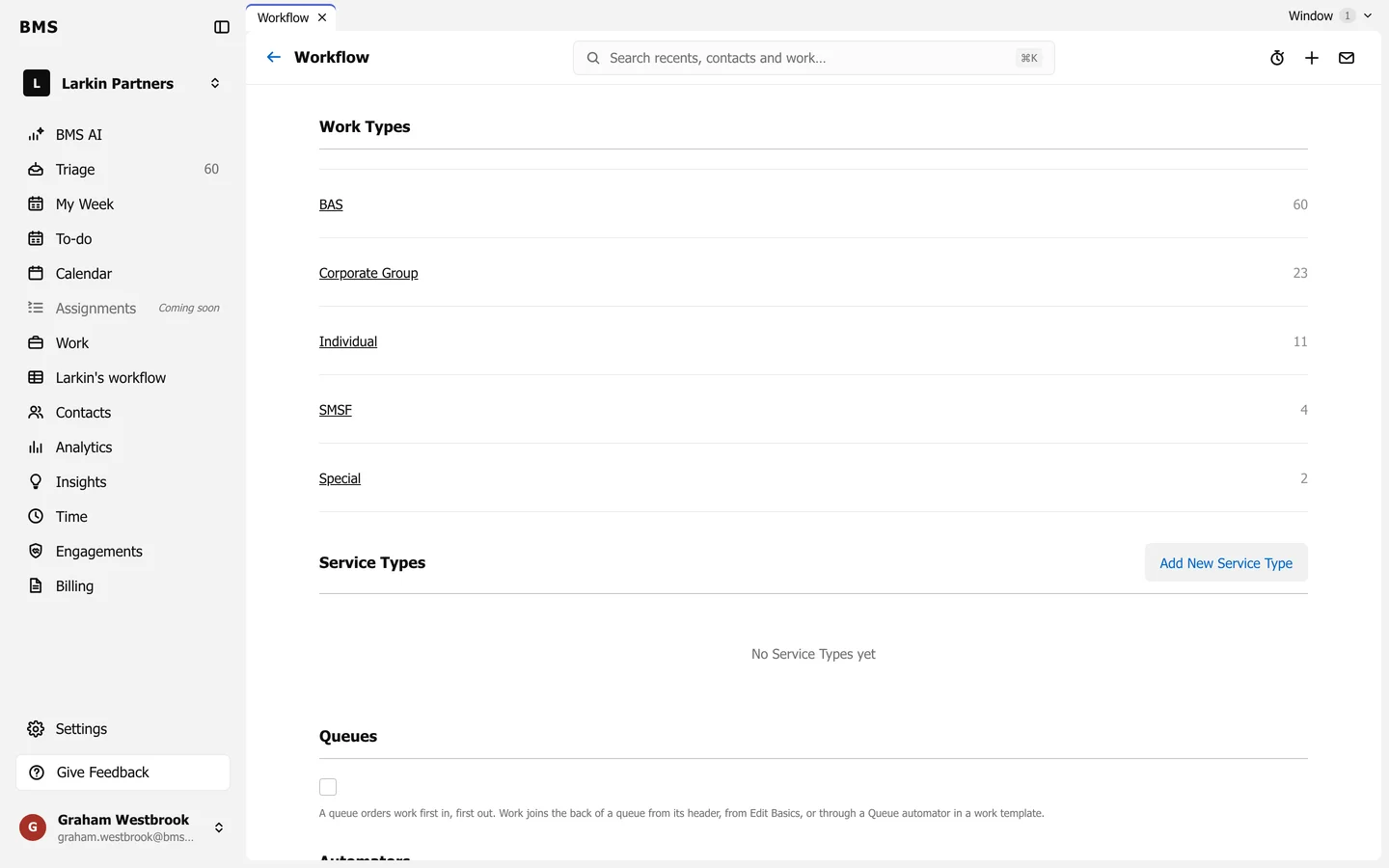Click the BMS logo text
Viewport: 1389px width, 868px height.
point(39,27)
